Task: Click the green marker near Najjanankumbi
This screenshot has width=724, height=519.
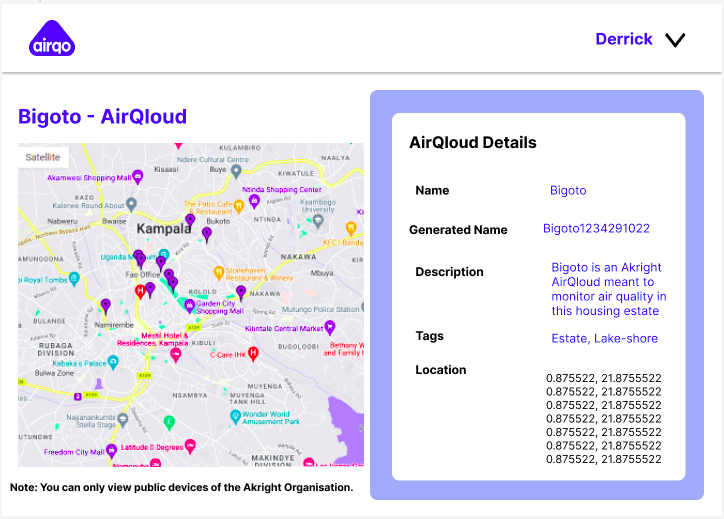Action: tap(169, 422)
